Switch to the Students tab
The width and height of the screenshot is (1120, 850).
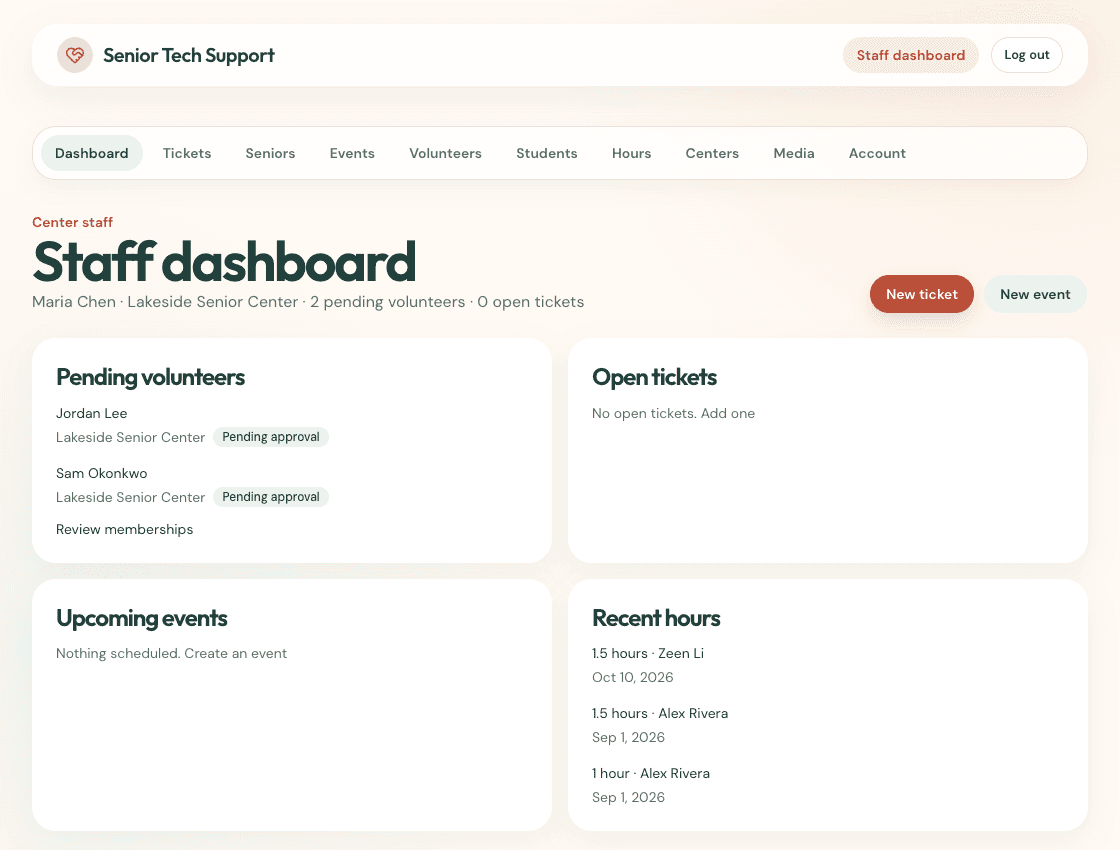click(546, 153)
